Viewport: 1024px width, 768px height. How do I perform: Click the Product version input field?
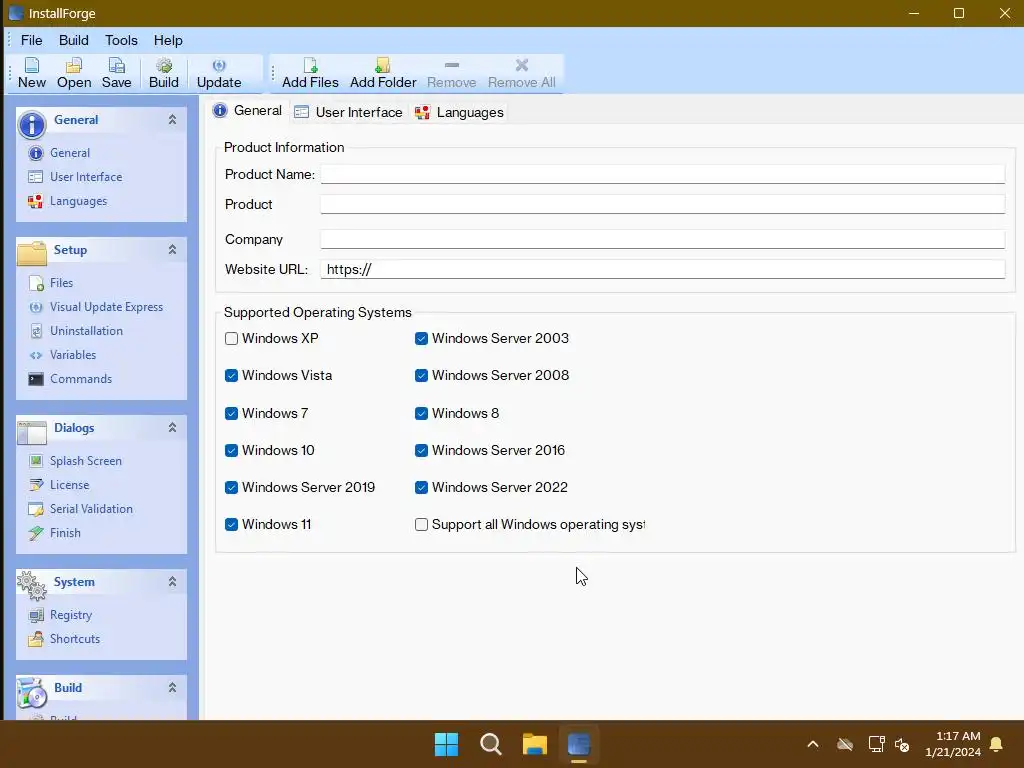click(662, 204)
